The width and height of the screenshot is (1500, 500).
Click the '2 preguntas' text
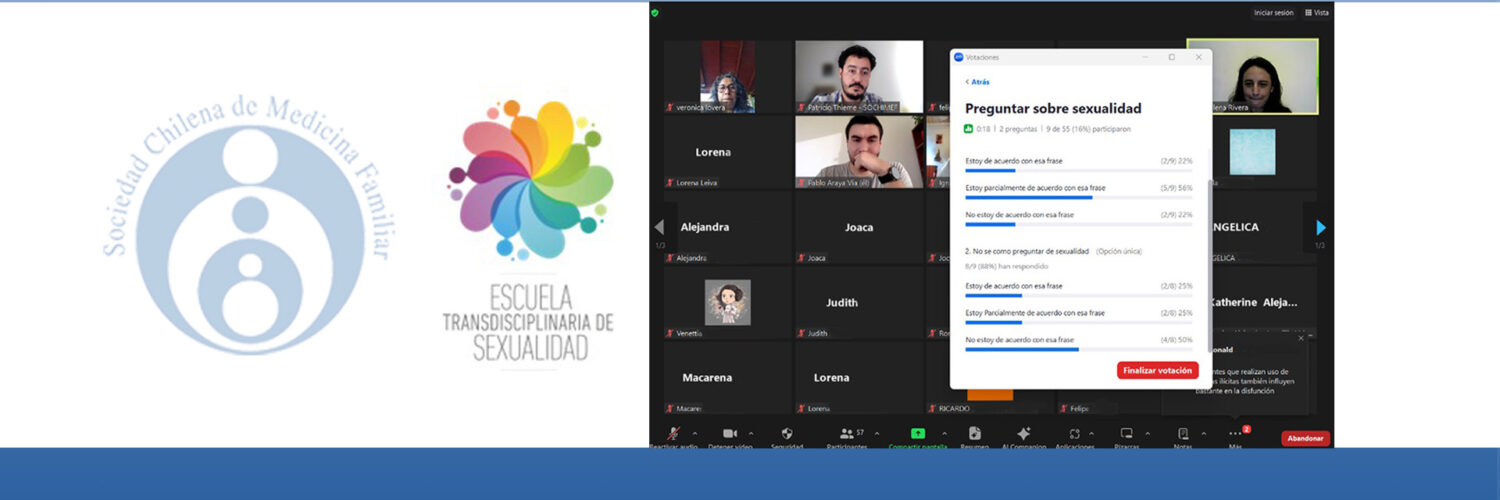coord(1016,129)
